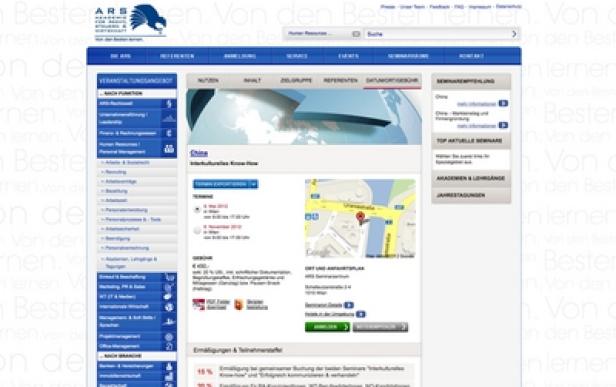Click into the Suche search field
Viewport: 616px width, 387px height.
click(x=437, y=34)
